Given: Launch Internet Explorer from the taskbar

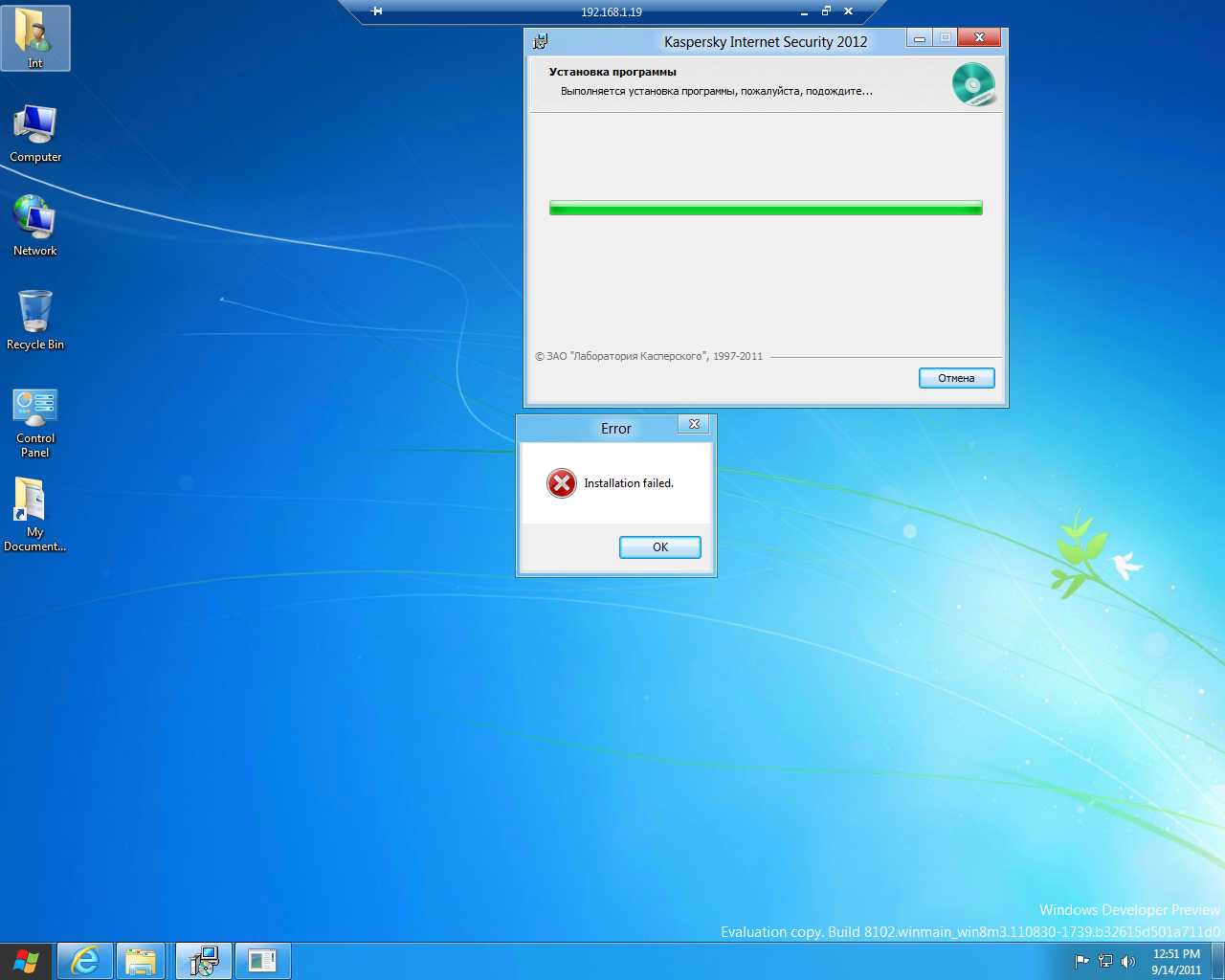Looking at the screenshot, I should [85, 961].
